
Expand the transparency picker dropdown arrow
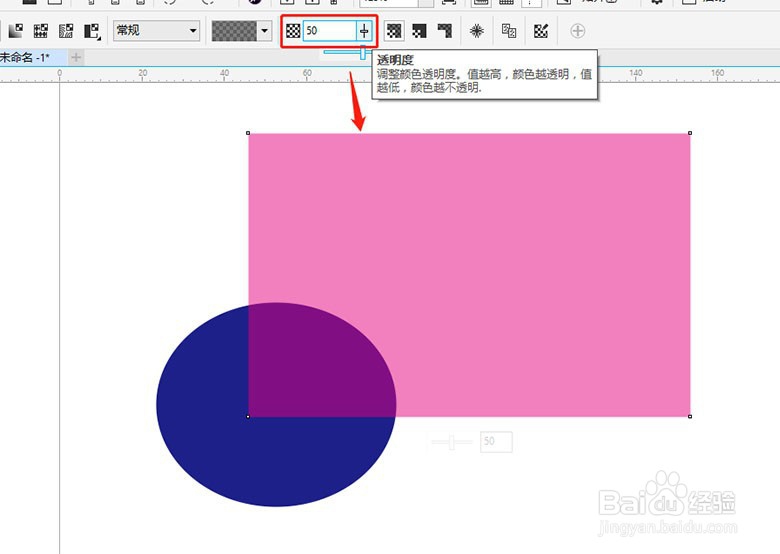[265, 31]
